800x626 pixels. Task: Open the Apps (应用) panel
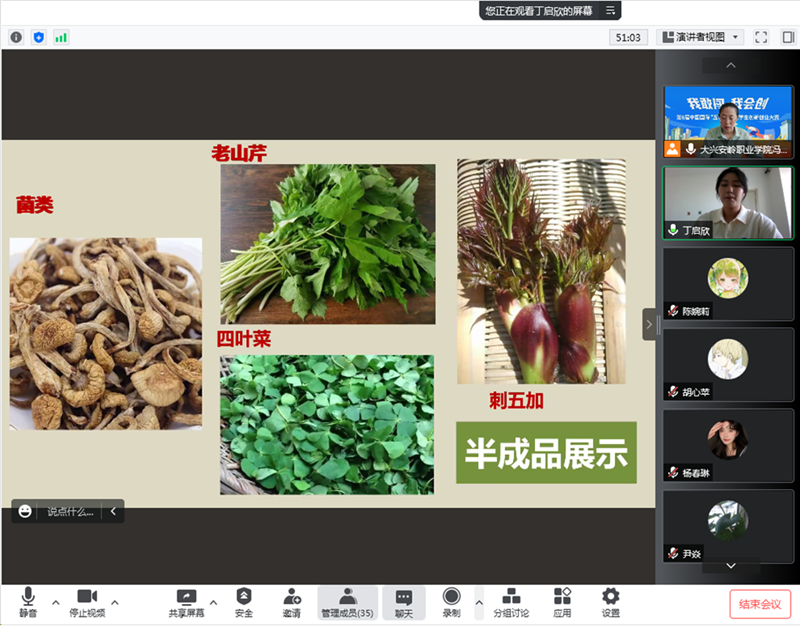(562, 602)
